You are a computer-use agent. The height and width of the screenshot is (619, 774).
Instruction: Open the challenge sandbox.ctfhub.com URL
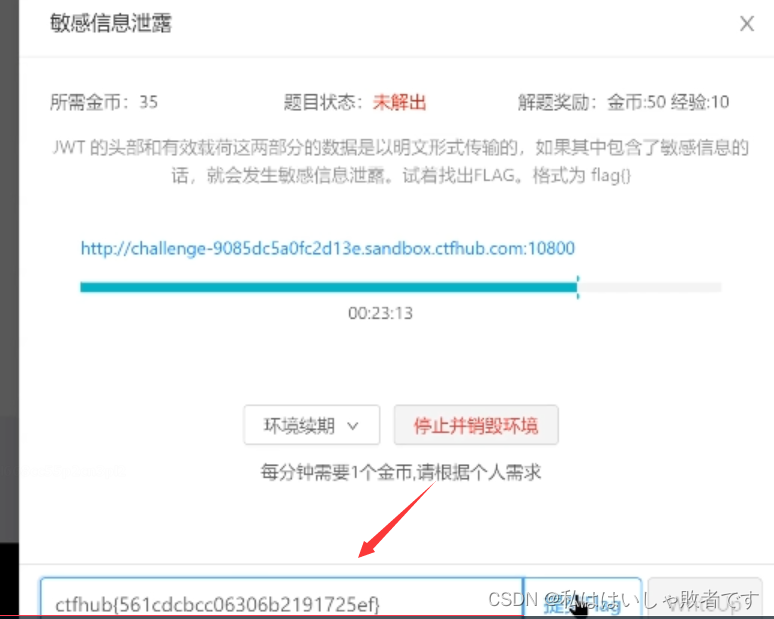point(328,248)
